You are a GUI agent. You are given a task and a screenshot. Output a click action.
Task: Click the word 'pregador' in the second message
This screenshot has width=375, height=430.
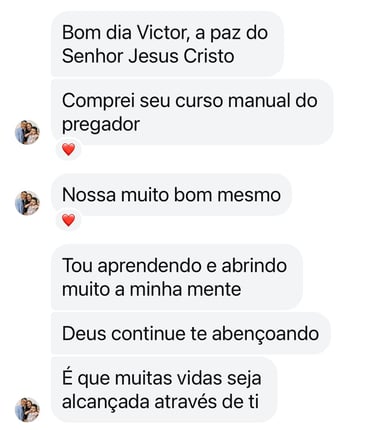coord(101,125)
